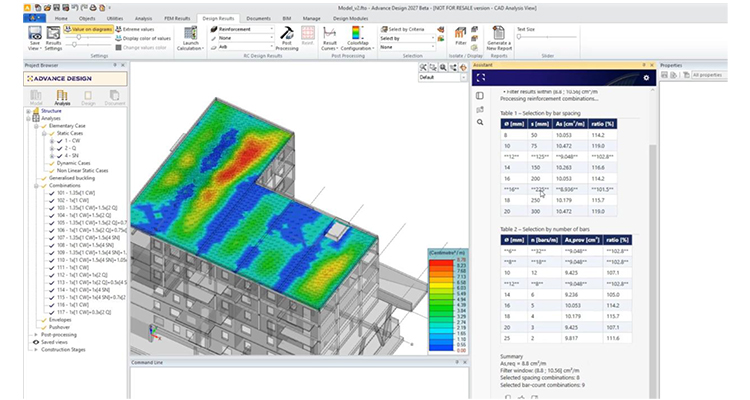Collapse the Analyses tree node
The width and height of the screenshot is (750, 400).
[x=28, y=118]
